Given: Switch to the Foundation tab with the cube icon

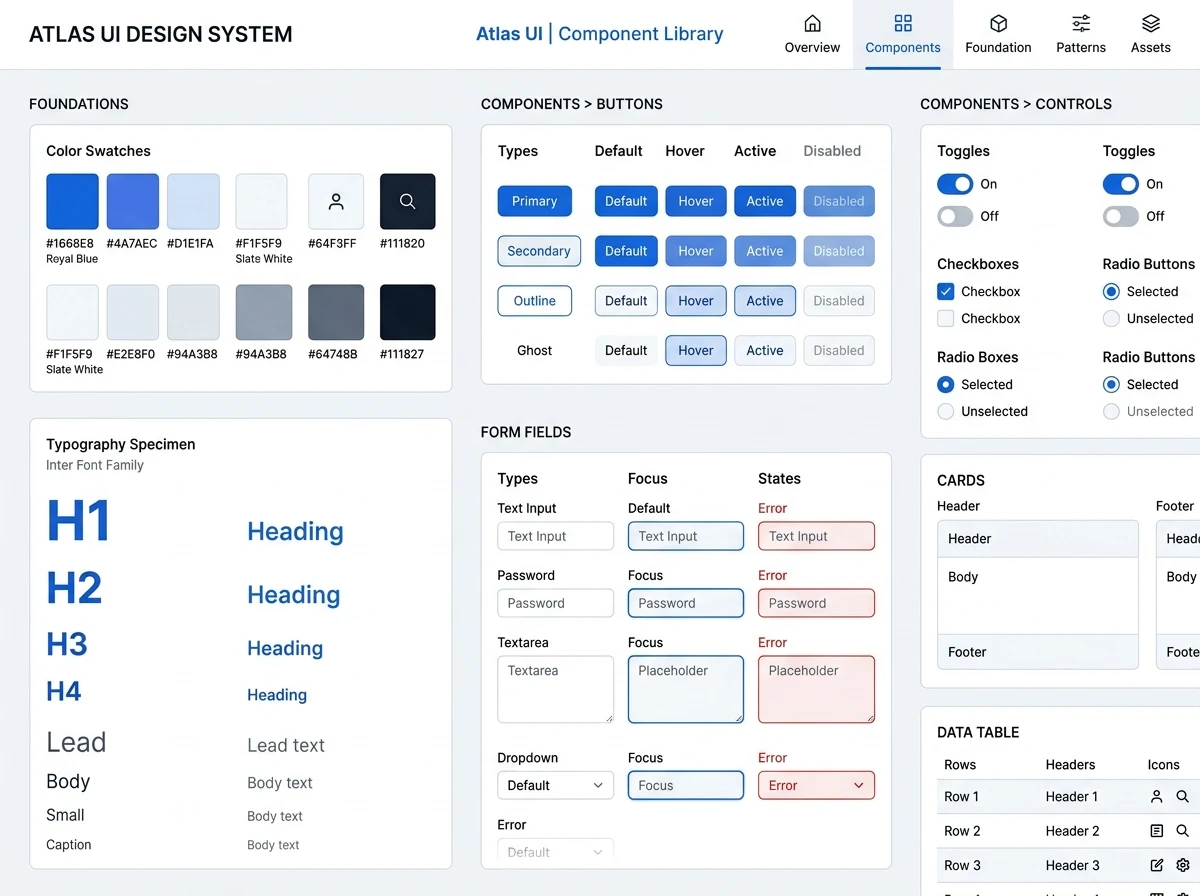Looking at the screenshot, I should 998,34.
